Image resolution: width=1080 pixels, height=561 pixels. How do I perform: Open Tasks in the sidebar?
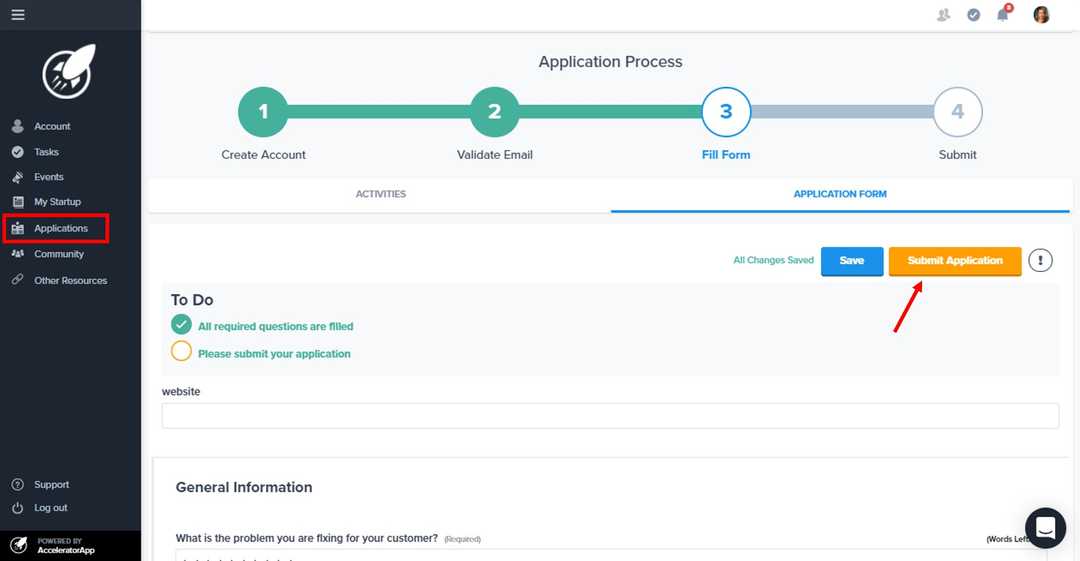[x=46, y=152]
